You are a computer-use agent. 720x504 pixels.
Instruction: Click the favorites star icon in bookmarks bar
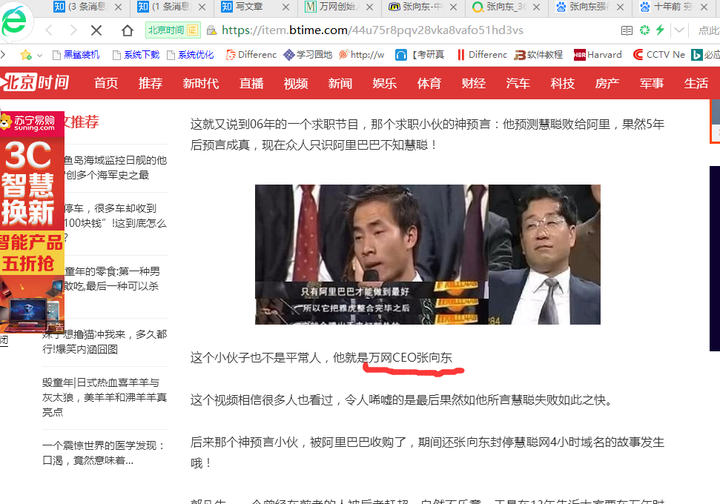click(24, 55)
